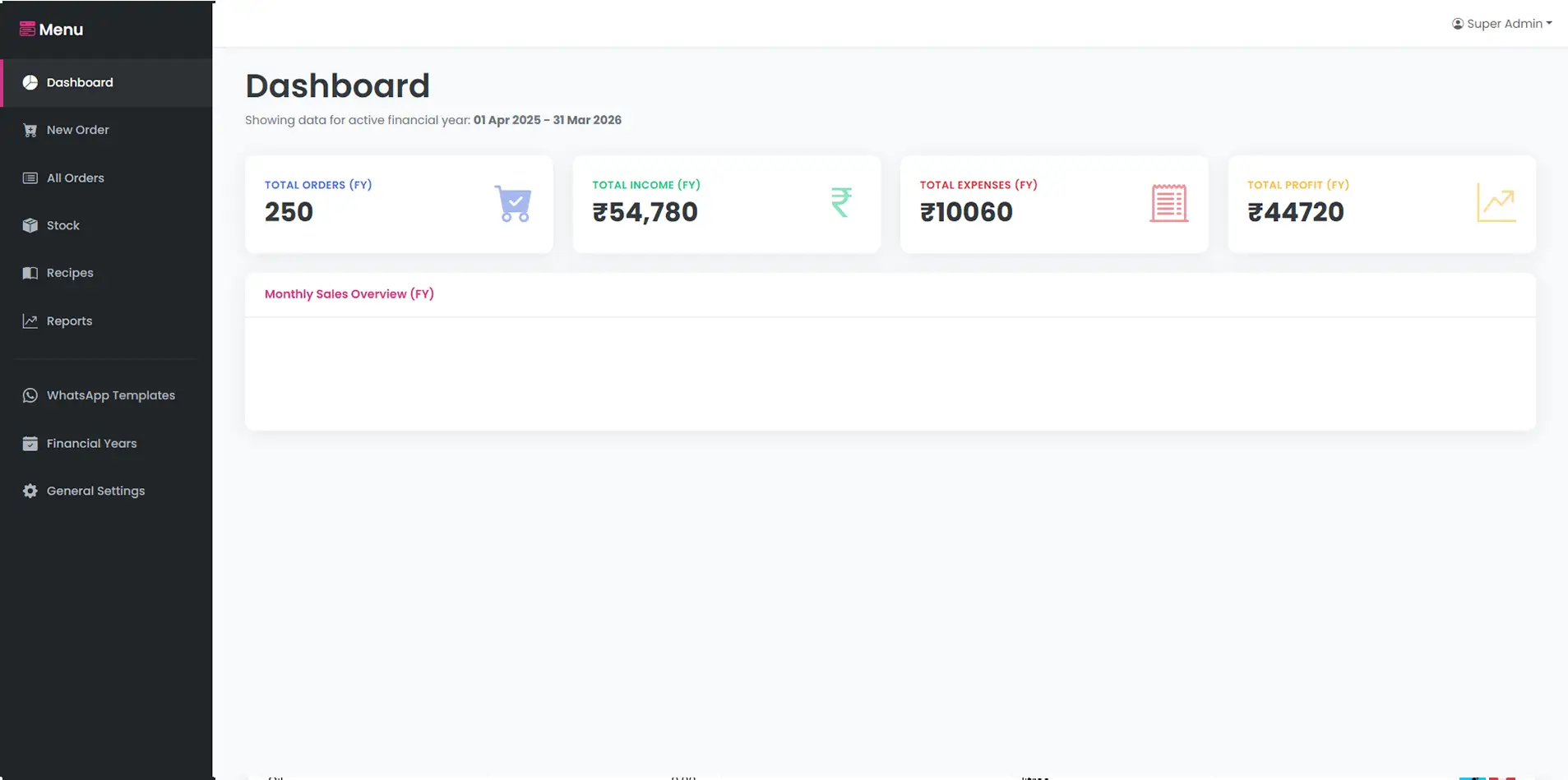This screenshot has width=1568, height=780.
Task: Open the New Order menu item
Action: click(x=77, y=130)
